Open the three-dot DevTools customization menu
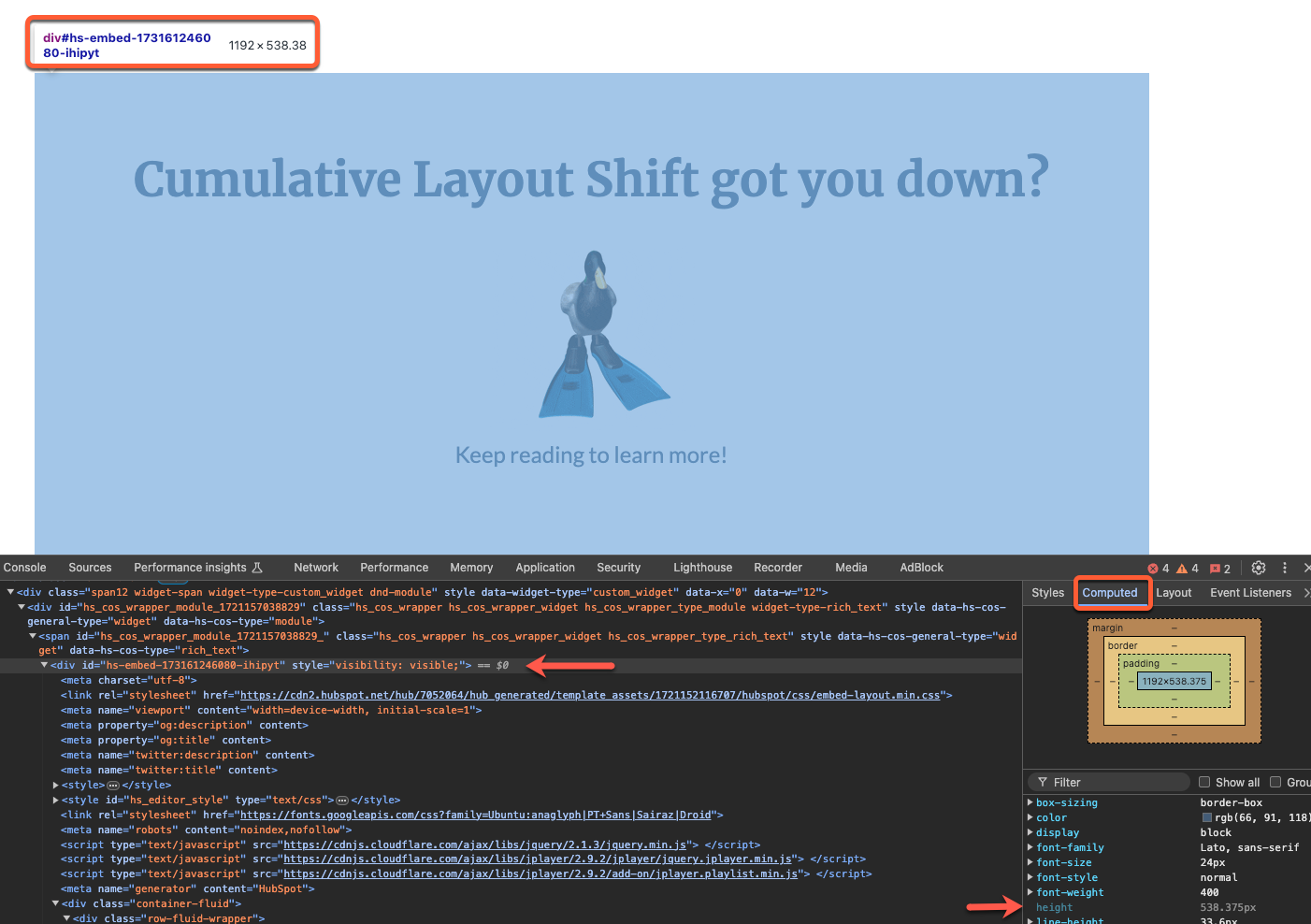1311x924 pixels. coord(1284,568)
